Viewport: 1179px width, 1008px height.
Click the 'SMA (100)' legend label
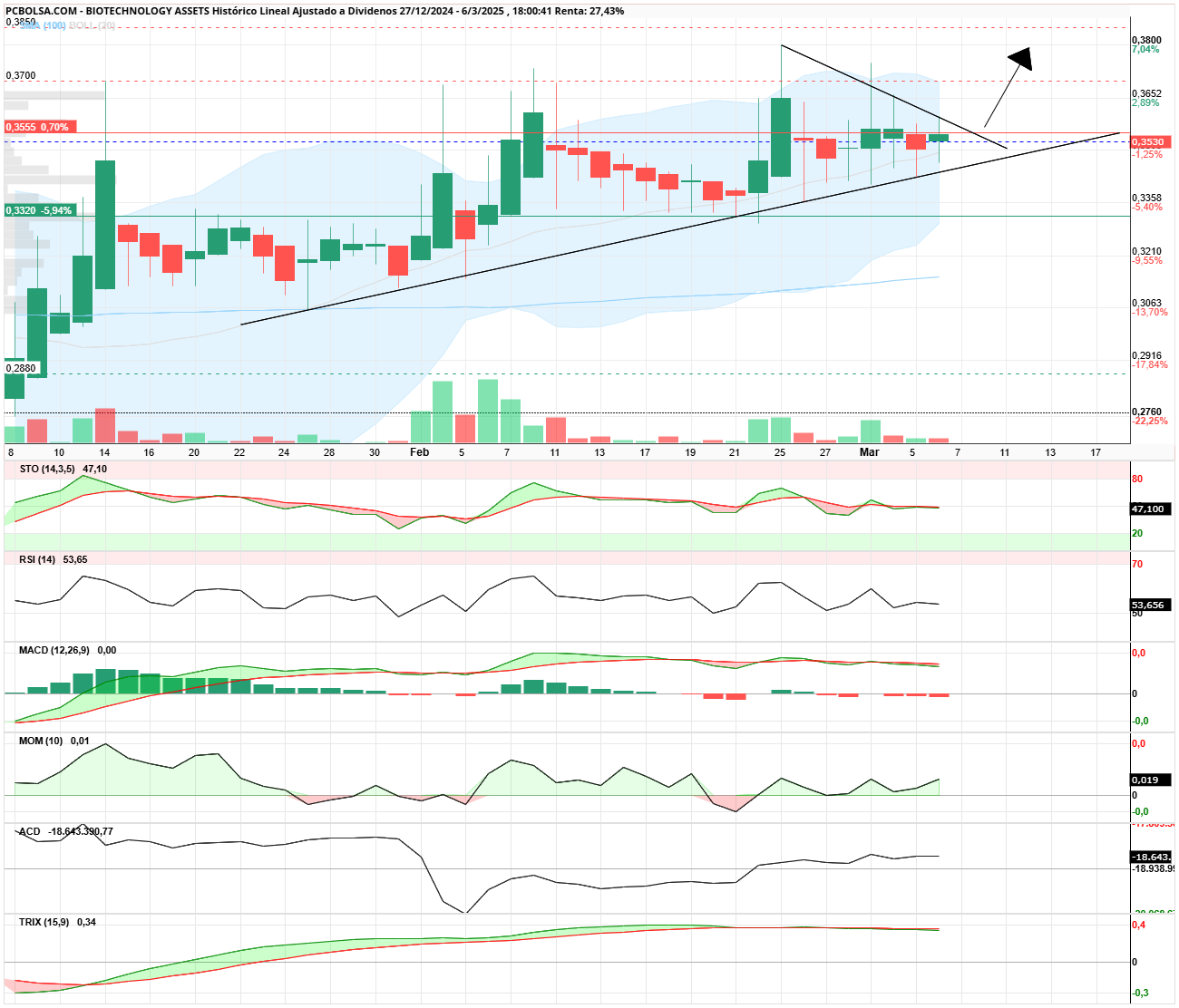click(43, 25)
